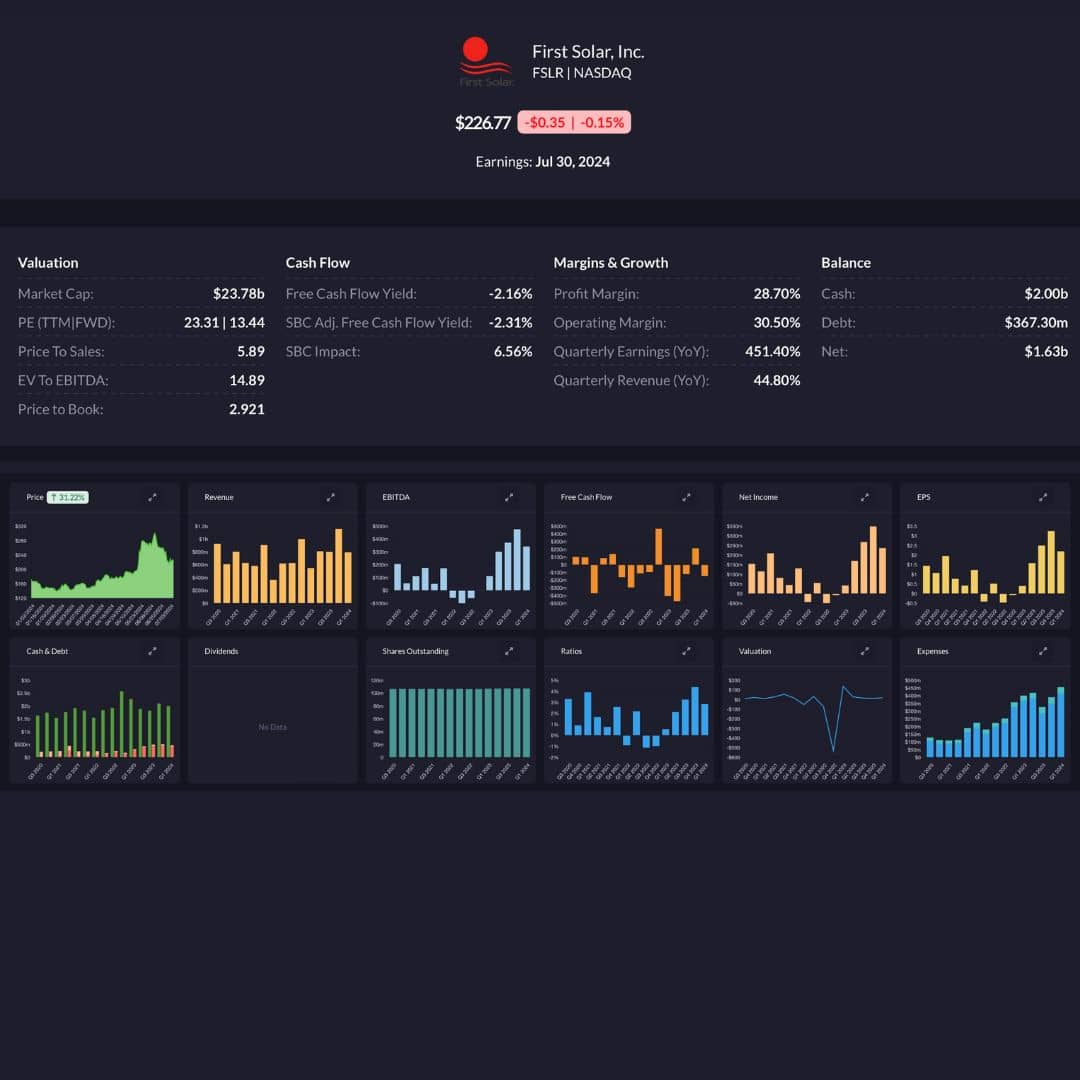This screenshot has width=1080, height=1080.
Task: Click the FSLR | NASDAQ ticker text
Action: [581, 73]
